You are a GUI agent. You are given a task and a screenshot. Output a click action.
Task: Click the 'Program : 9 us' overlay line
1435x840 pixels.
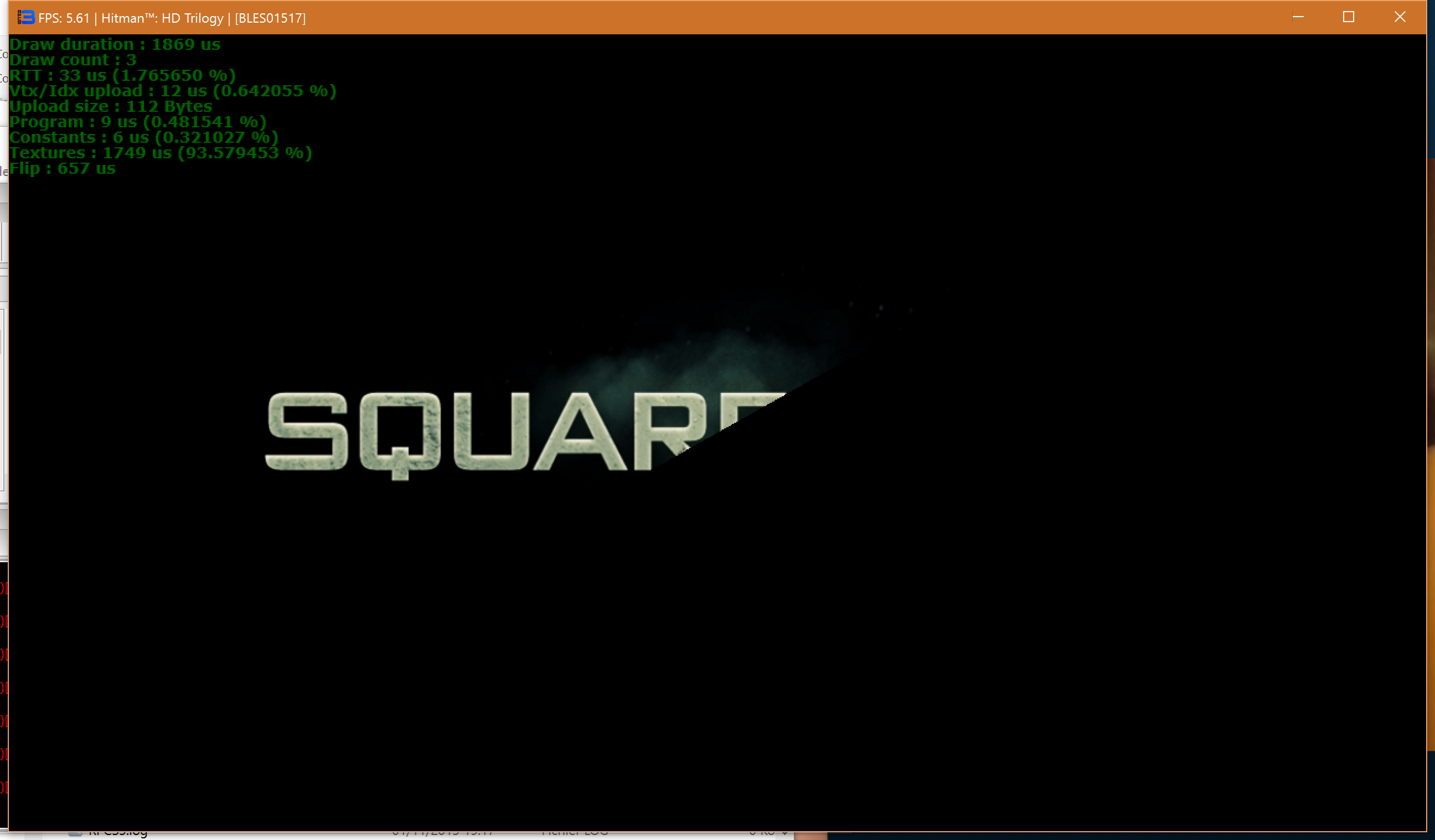137,122
